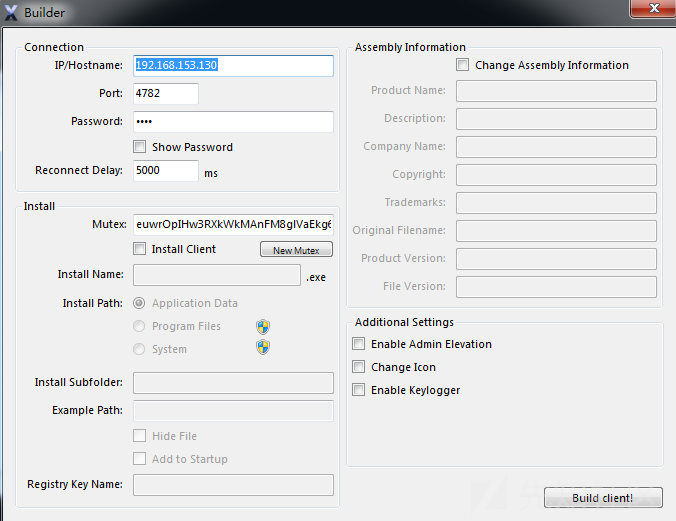Focus the IP/Hostname field
The width and height of the screenshot is (676, 521).
233,66
